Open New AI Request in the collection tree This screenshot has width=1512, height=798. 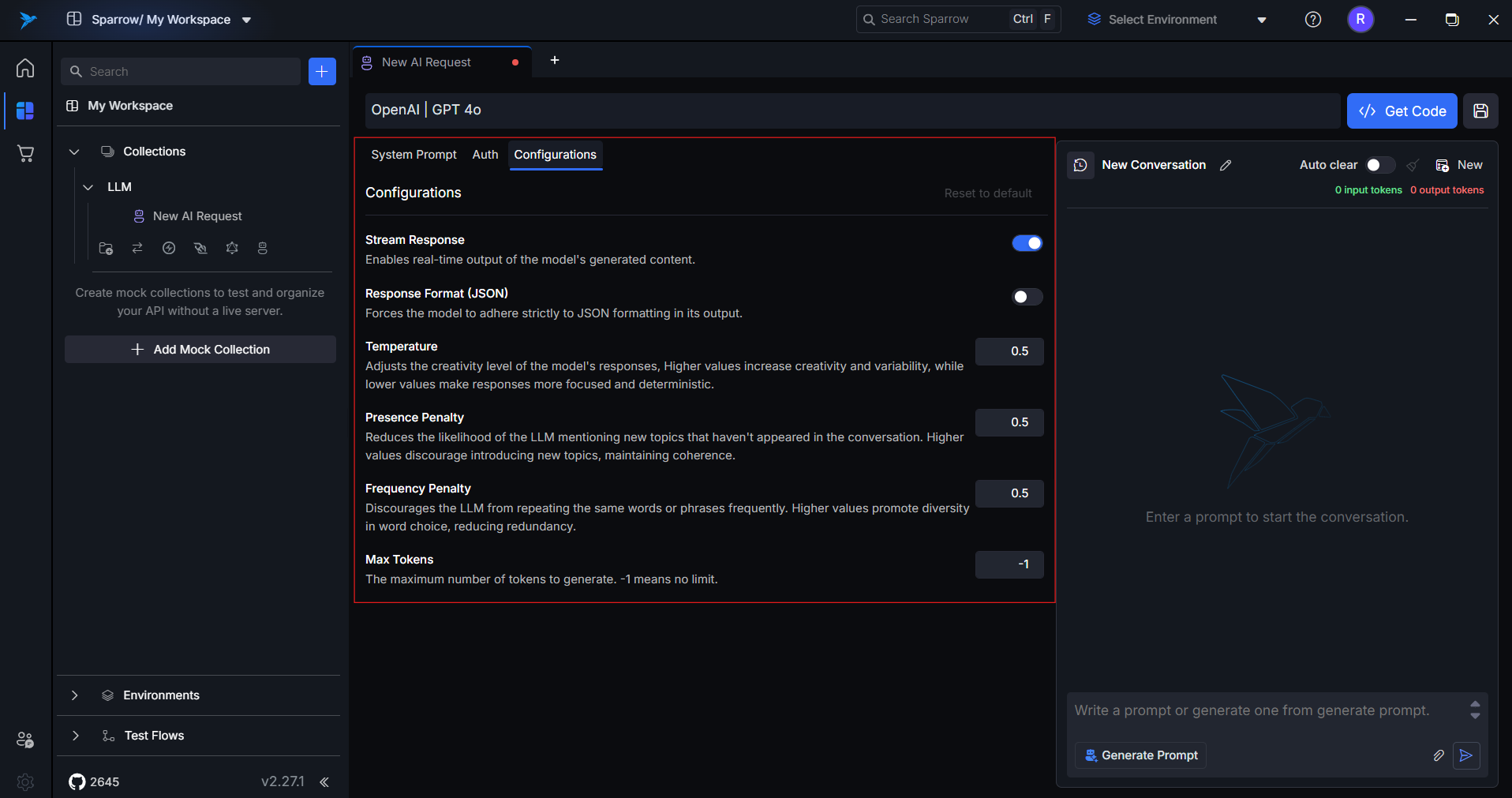coord(197,216)
